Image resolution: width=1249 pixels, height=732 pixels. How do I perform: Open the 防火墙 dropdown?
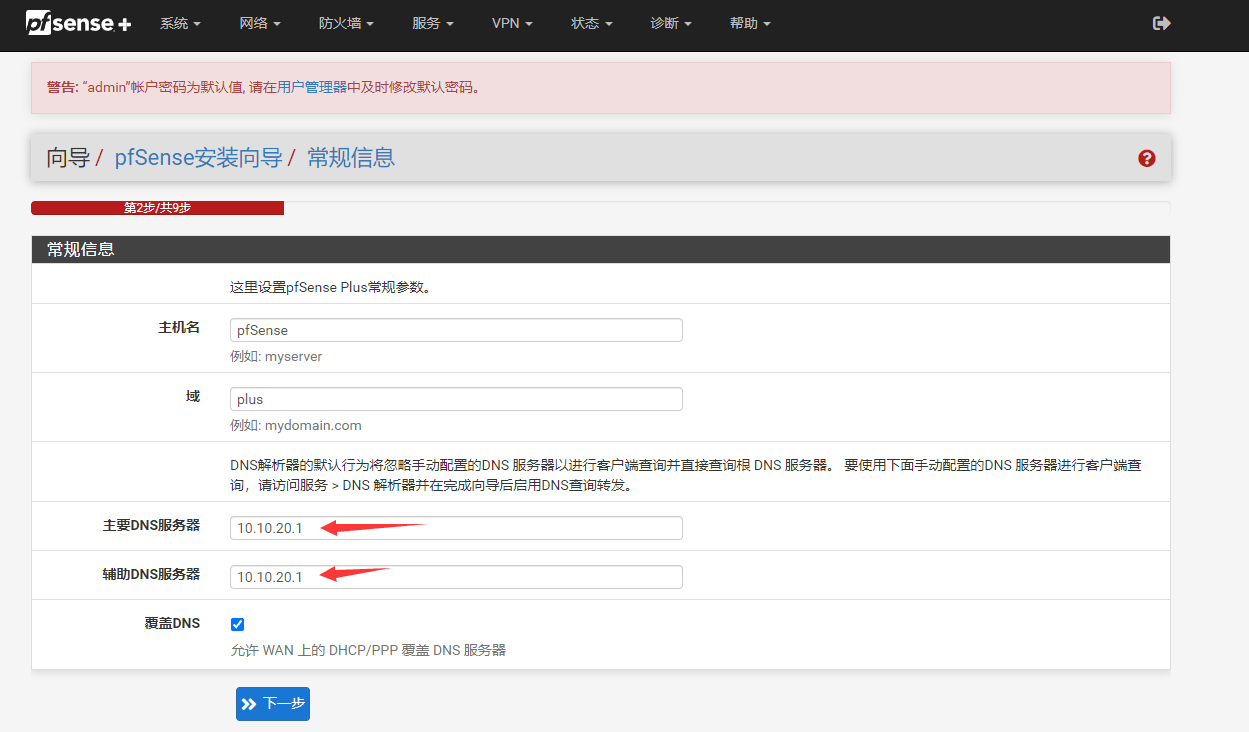point(346,23)
